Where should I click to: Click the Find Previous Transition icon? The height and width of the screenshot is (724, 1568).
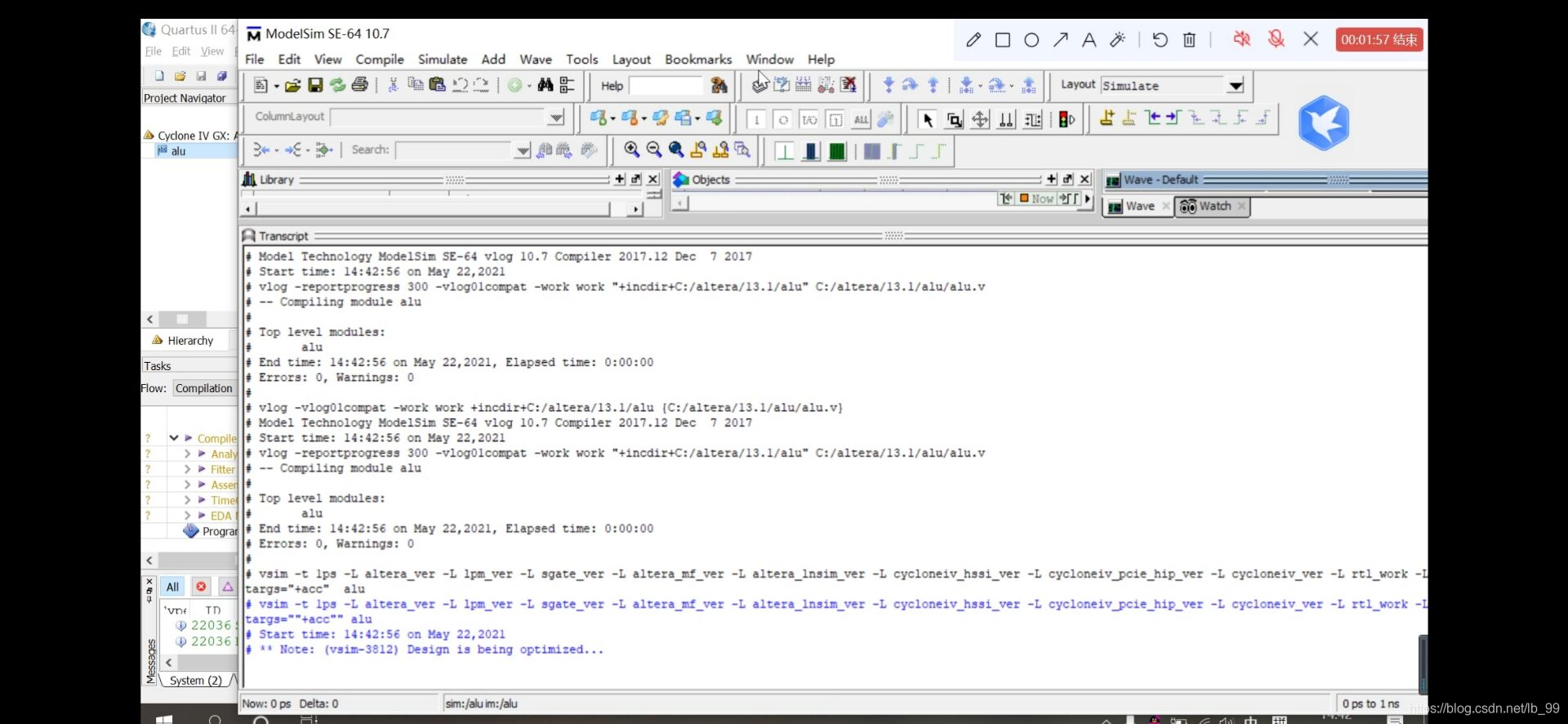(1152, 118)
